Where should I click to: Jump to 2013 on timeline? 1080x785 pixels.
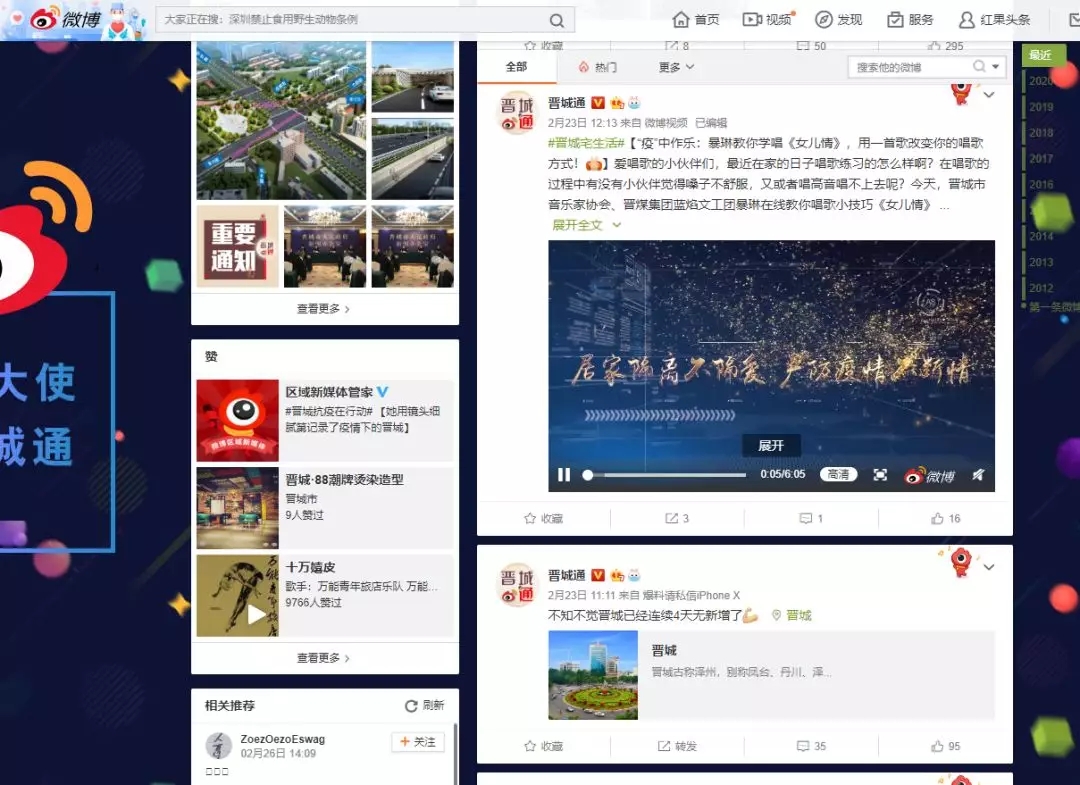pyautogui.click(x=1041, y=262)
